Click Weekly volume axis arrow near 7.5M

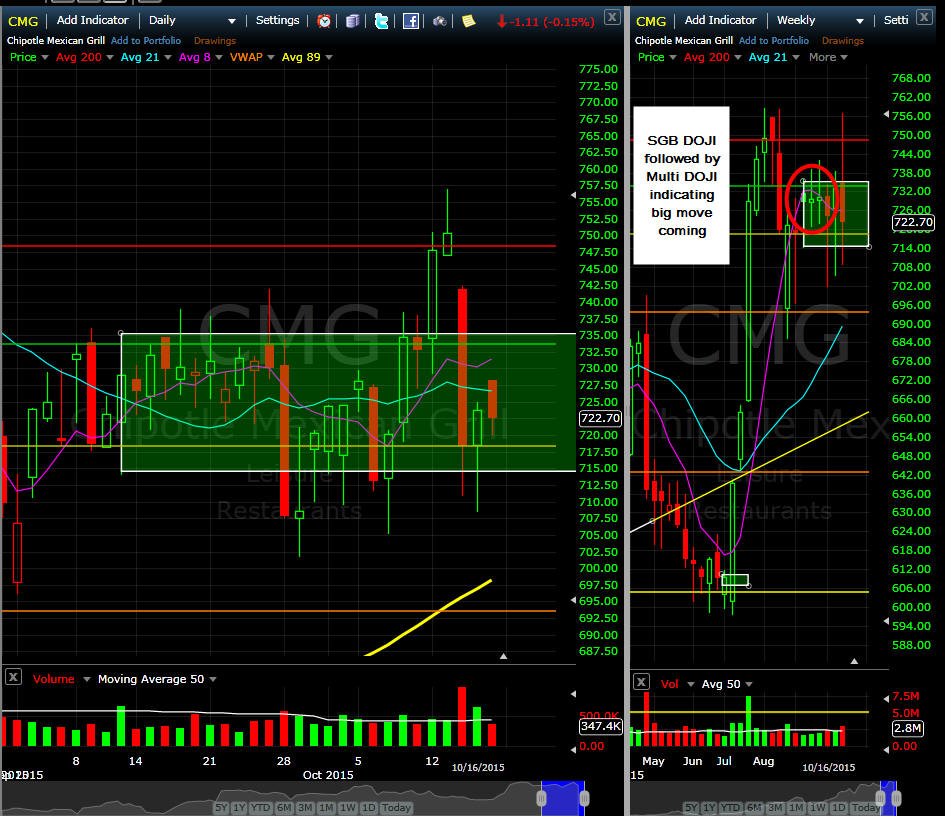pyautogui.click(x=886, y=698)
